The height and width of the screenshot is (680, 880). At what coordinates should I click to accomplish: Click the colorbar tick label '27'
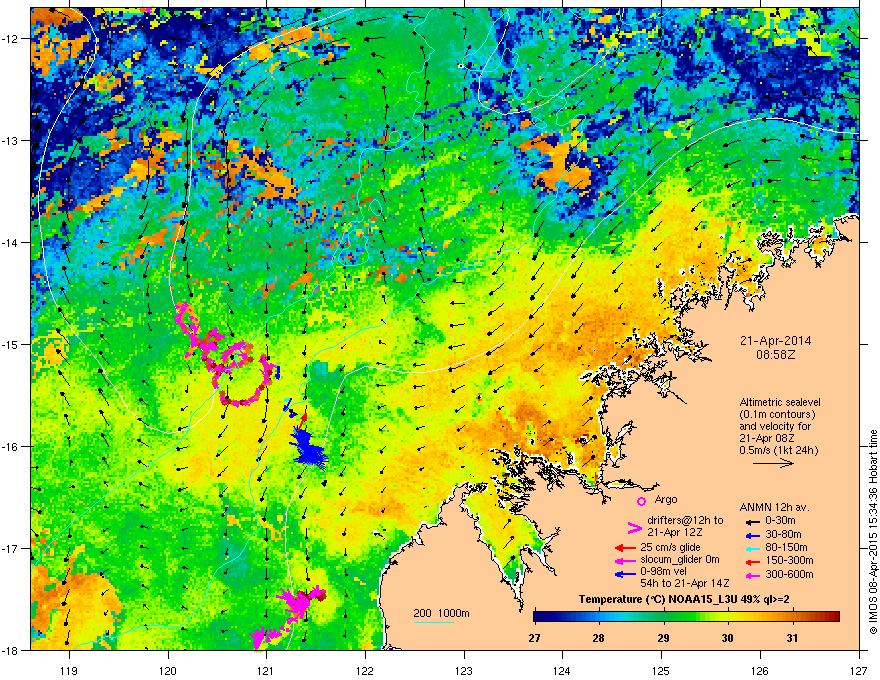534,638
